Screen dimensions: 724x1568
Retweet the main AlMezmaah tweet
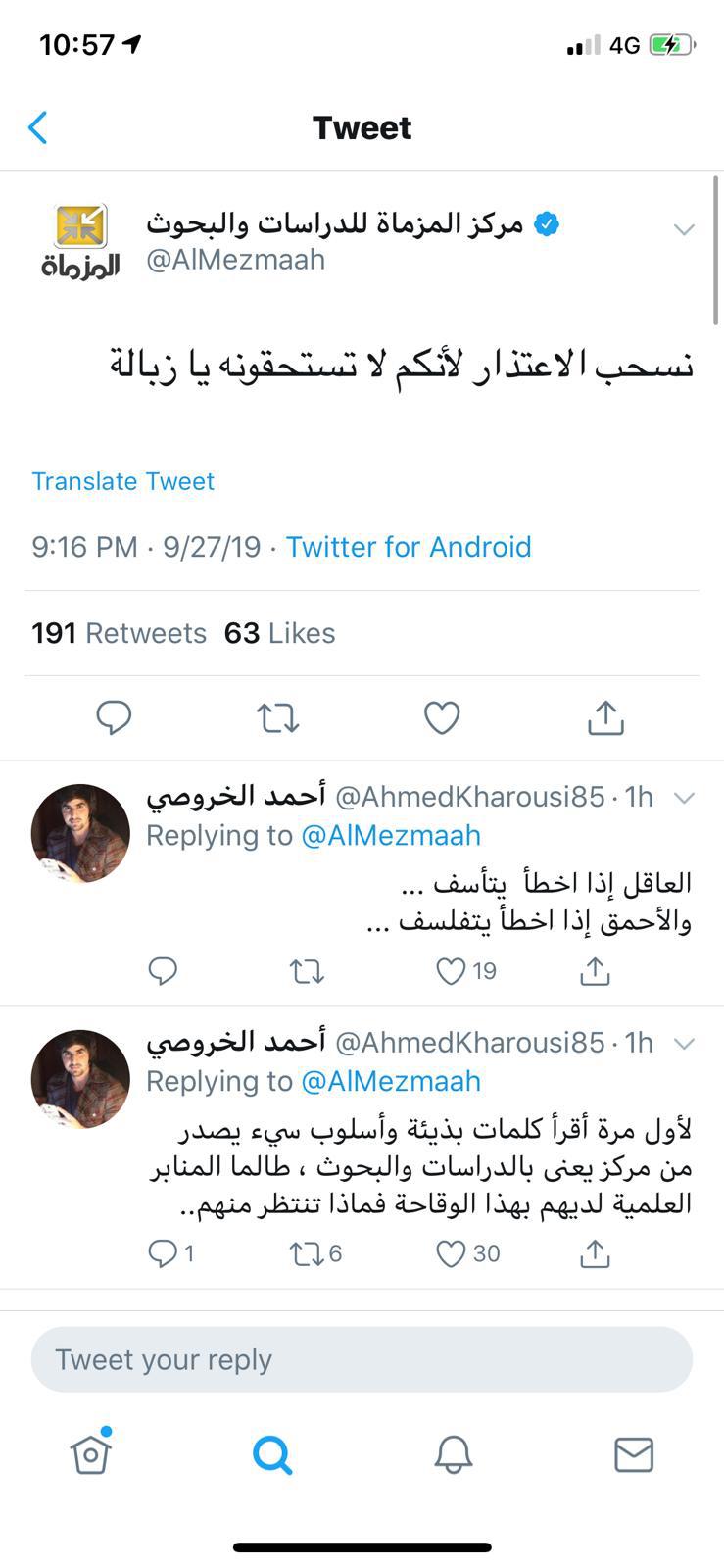278,718
